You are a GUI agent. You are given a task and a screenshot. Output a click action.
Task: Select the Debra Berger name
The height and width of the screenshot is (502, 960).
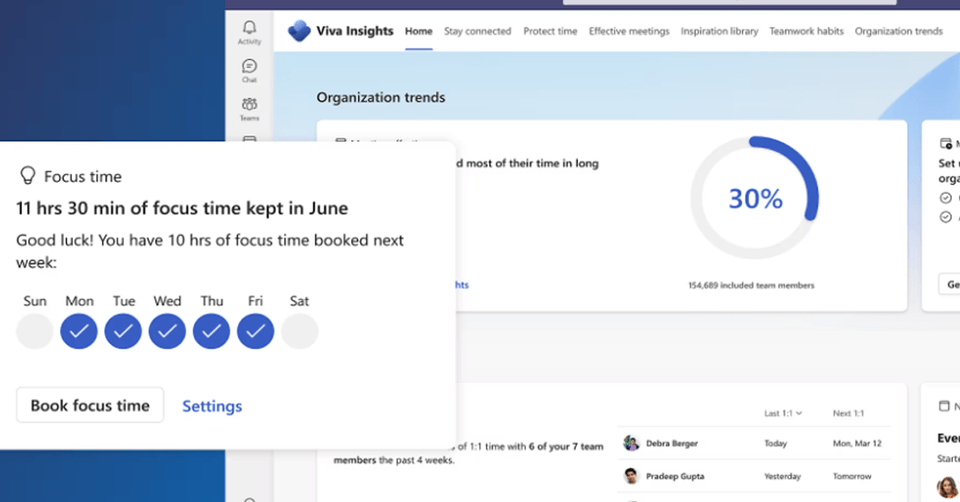(x=672, y=443)
